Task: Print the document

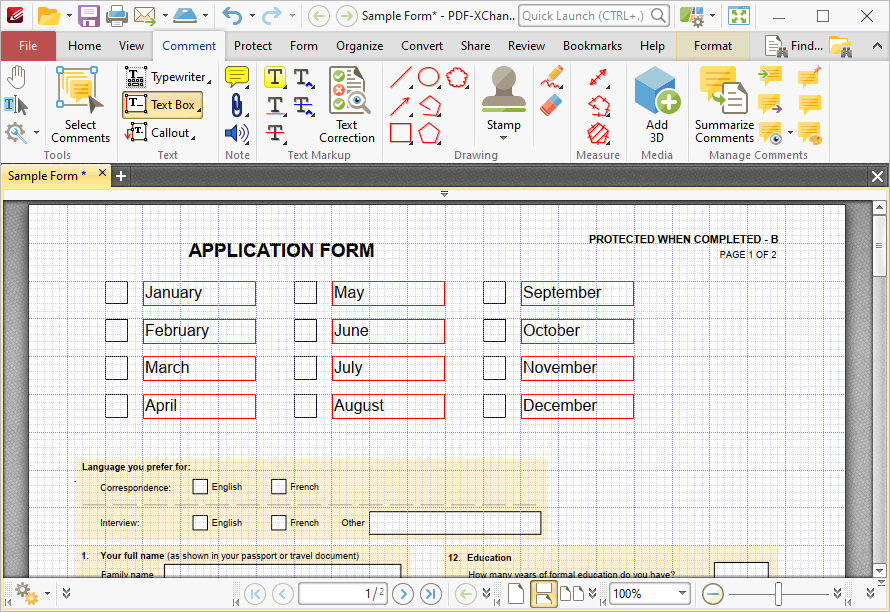Action: [x=117, y=16]
